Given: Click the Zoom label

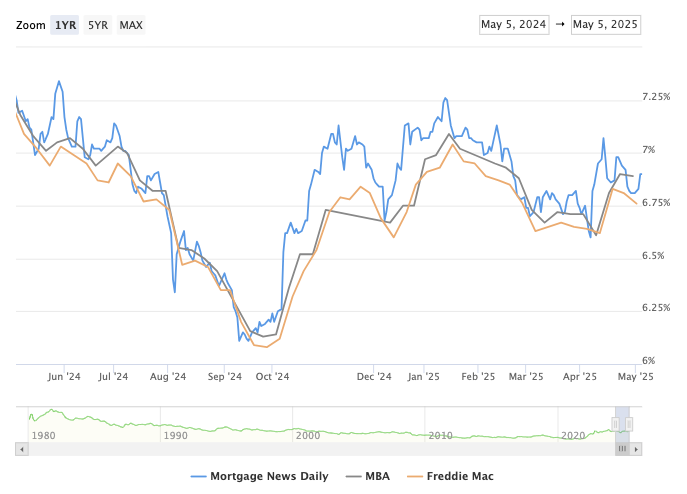Looking at the screenshot, I should point(31,25).
